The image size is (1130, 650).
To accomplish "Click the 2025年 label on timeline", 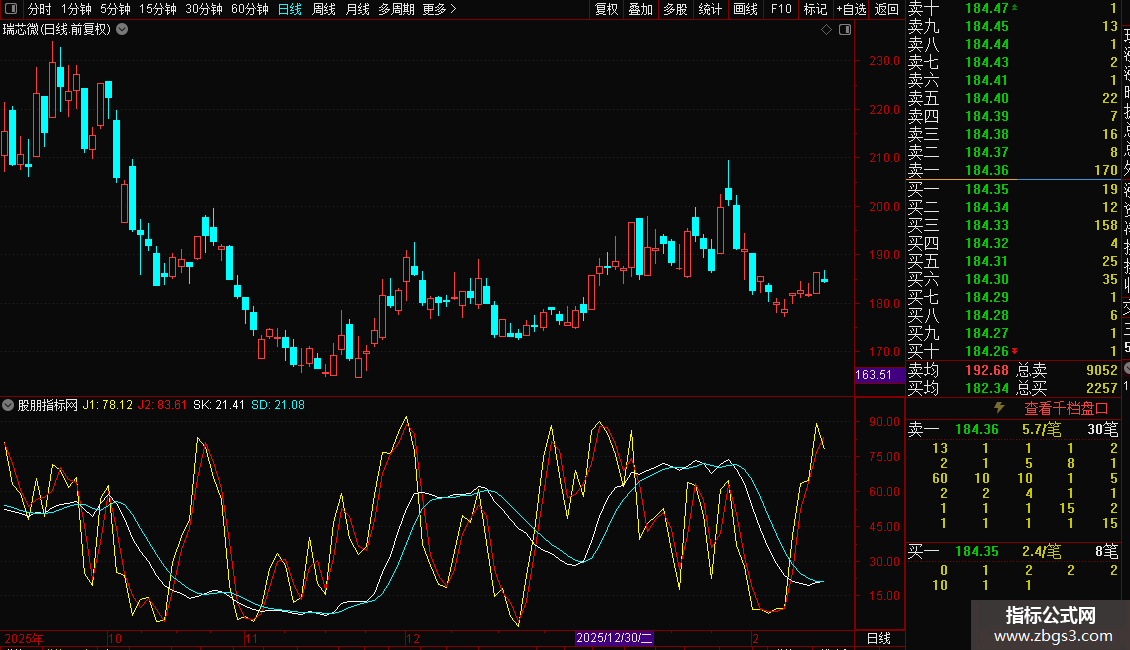I will pos(24,638).
